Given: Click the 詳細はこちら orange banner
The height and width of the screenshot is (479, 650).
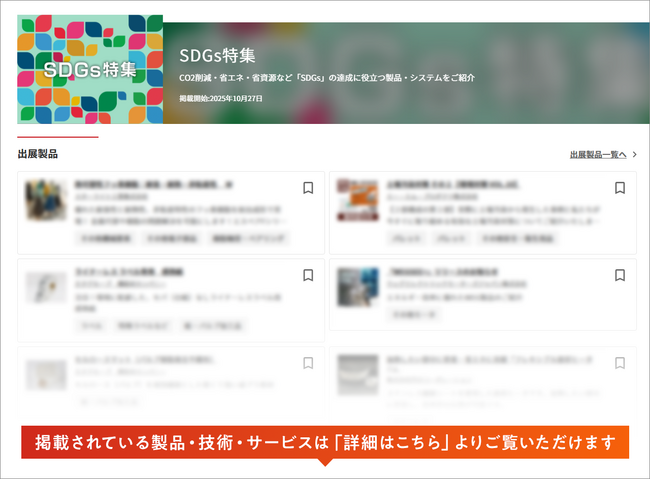Looking at the screenshot, I should 325,442.
